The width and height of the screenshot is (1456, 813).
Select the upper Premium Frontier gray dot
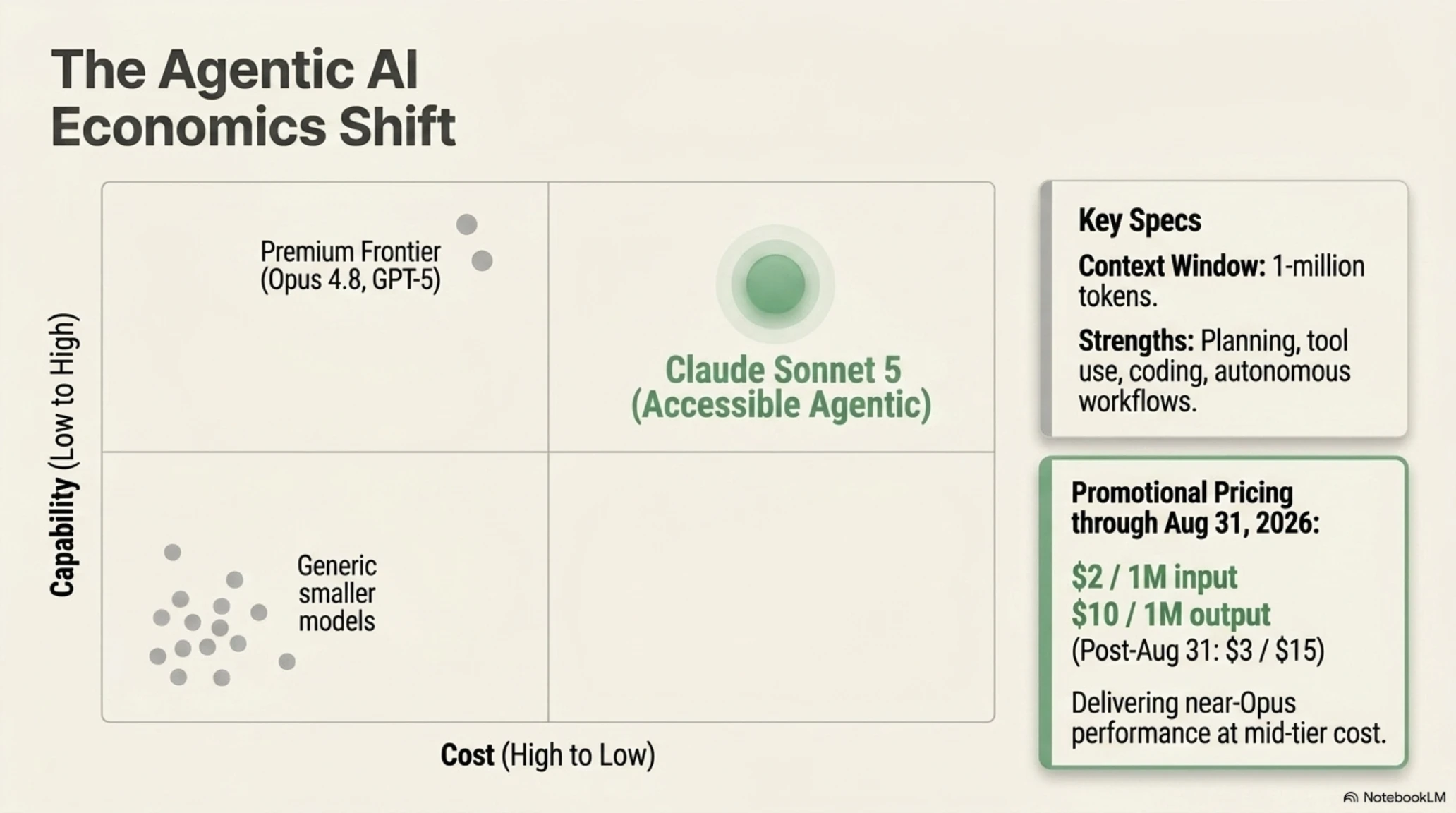pyautogui.click(x=466, y=224)
